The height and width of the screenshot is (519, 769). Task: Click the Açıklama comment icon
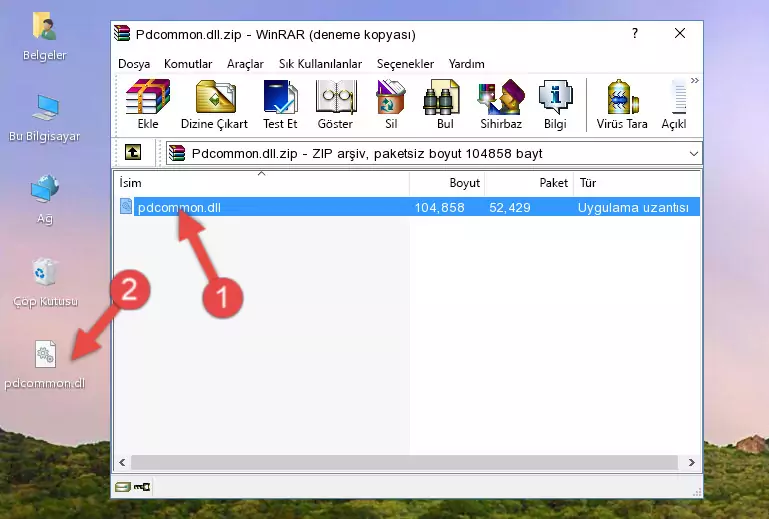tap(674, 104)
